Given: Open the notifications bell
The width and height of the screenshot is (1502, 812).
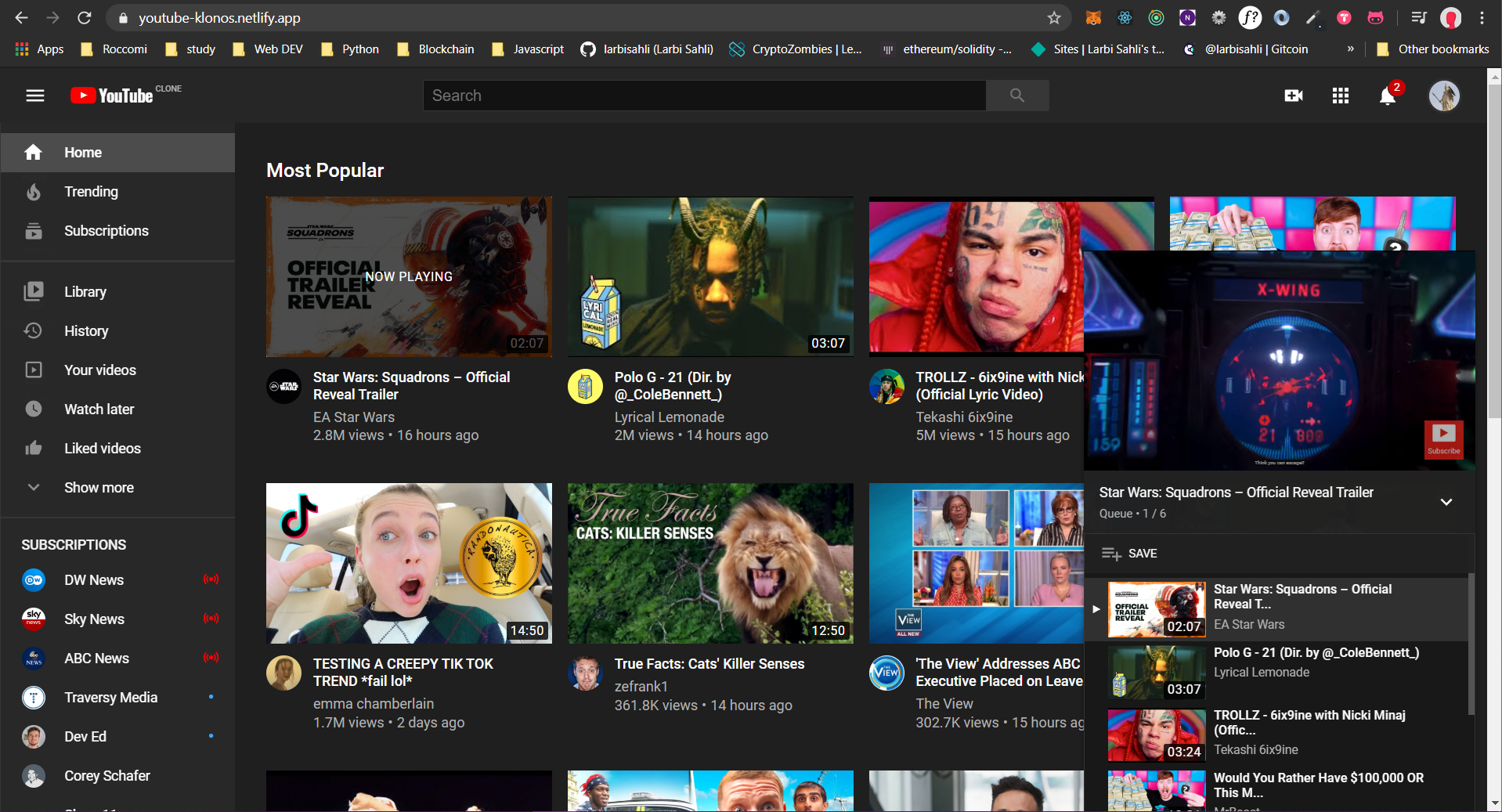Looking at the screenshot, I should point(1388,96).
